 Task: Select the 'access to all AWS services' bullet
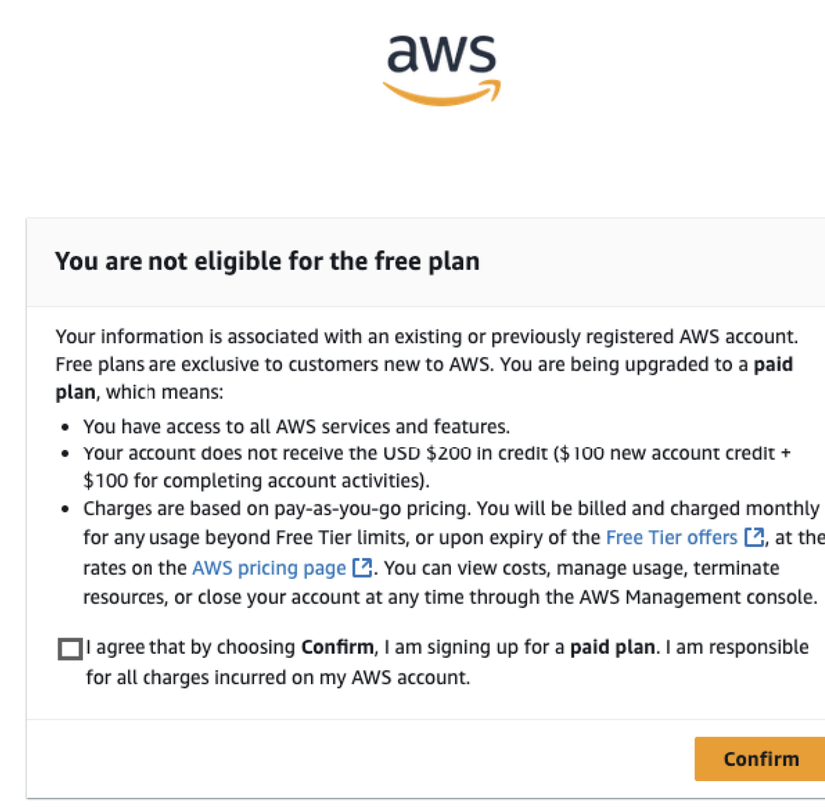pyautogui.click(x=296, y=427)
